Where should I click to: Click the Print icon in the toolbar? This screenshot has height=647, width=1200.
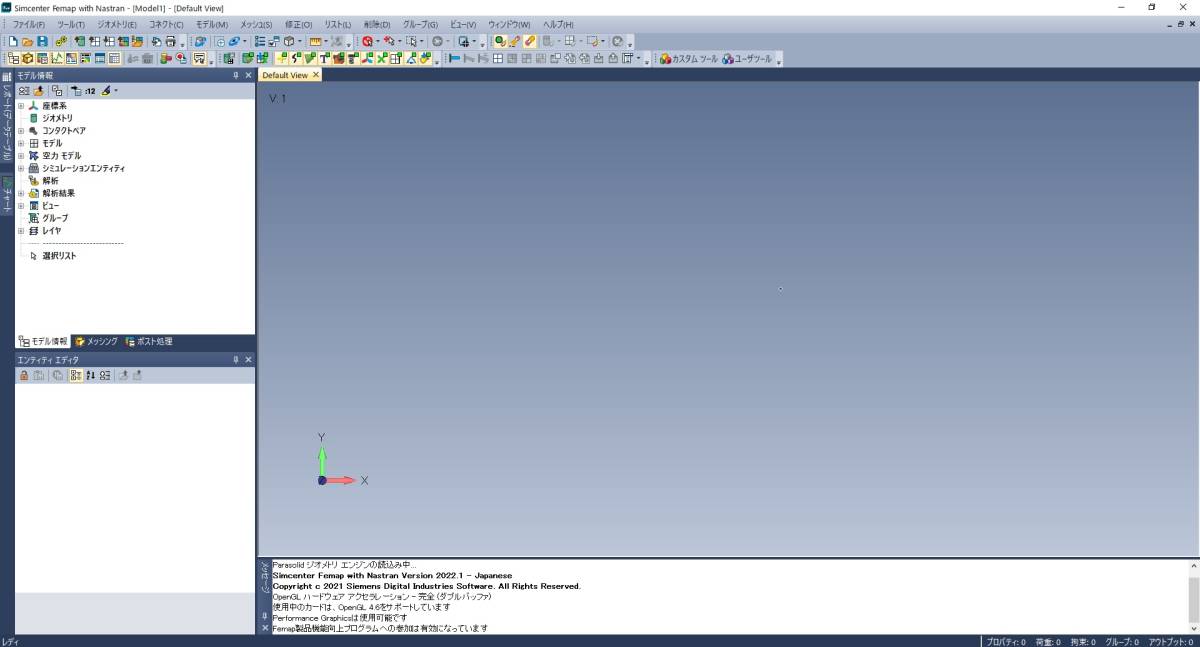pos(171,41)
